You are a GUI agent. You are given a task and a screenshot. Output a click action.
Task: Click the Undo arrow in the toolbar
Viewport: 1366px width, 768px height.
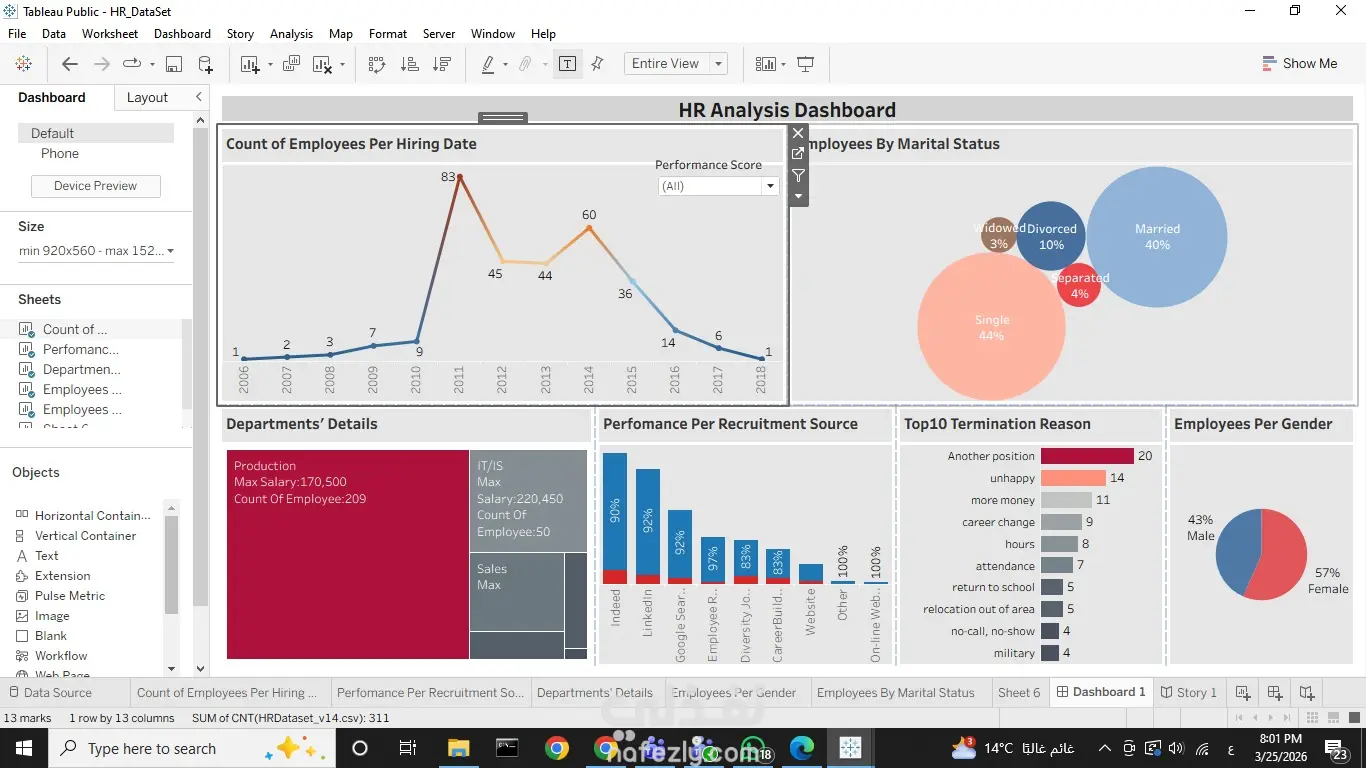click(x=69, y=64)
